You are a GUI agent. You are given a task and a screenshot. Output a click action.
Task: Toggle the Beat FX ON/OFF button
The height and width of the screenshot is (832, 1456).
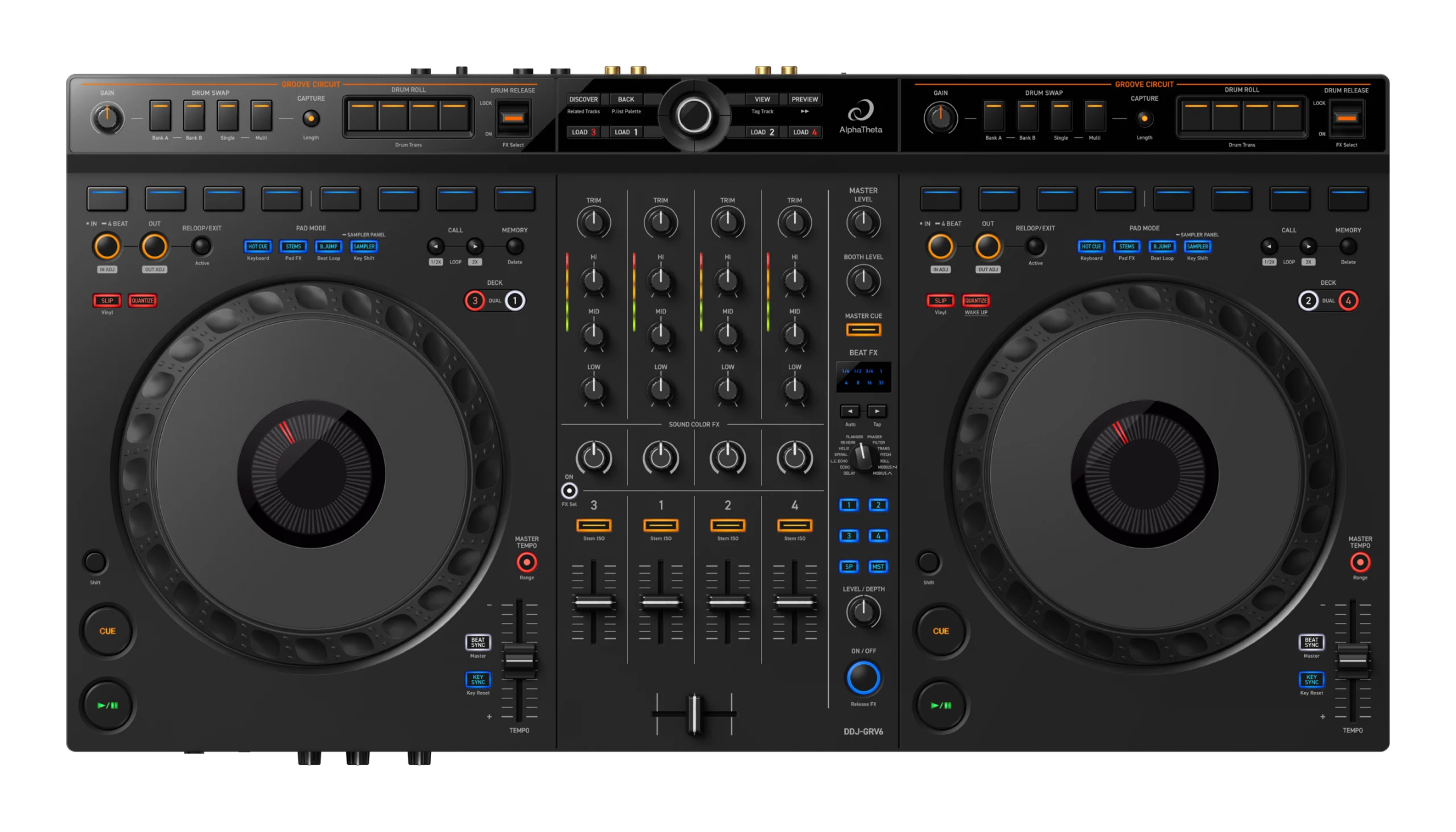pyautogui.click(x=863, y=678)
